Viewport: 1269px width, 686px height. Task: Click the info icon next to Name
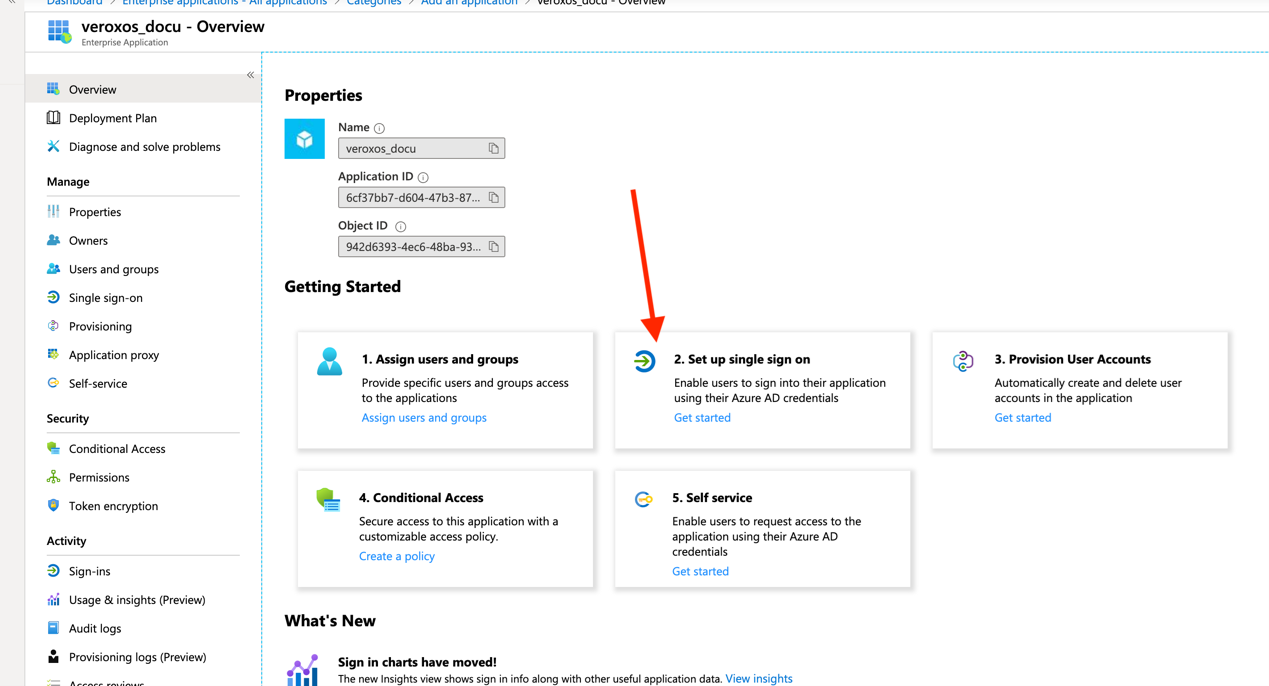point(380,128)
